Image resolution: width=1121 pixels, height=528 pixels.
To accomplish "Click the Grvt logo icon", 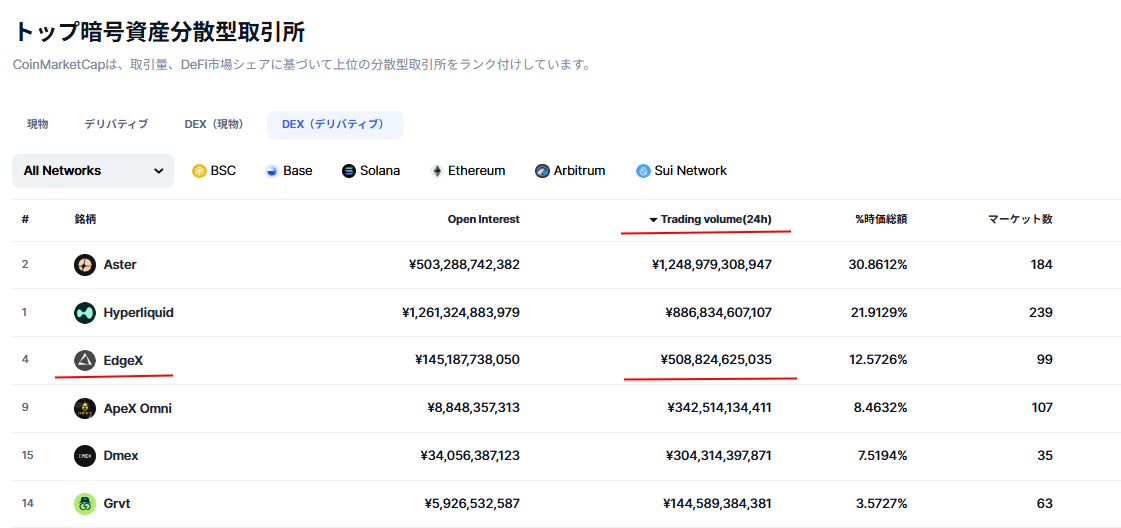I will (85, 504).
